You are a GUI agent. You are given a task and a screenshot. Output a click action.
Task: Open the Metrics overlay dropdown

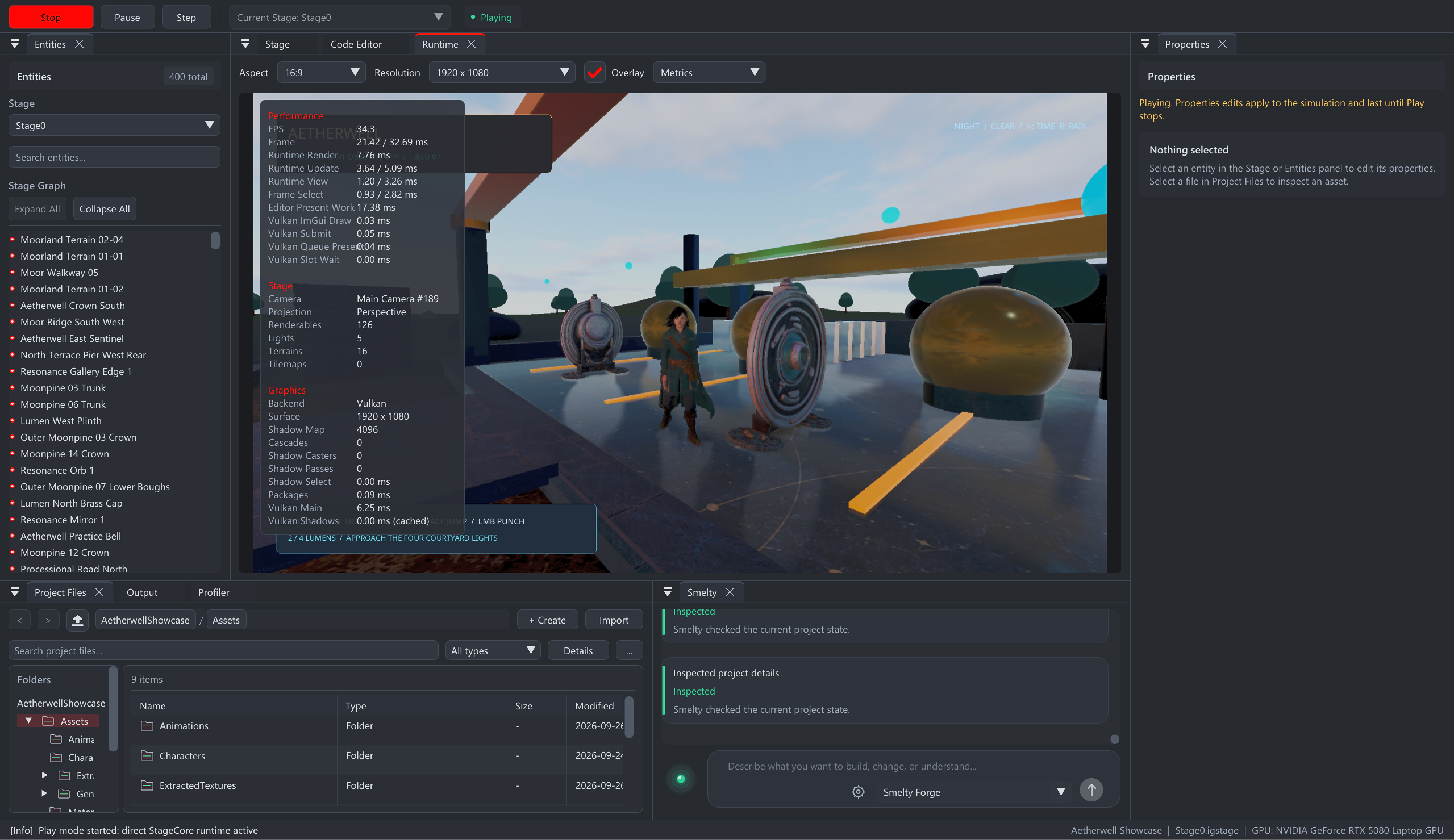coord(709,73)
